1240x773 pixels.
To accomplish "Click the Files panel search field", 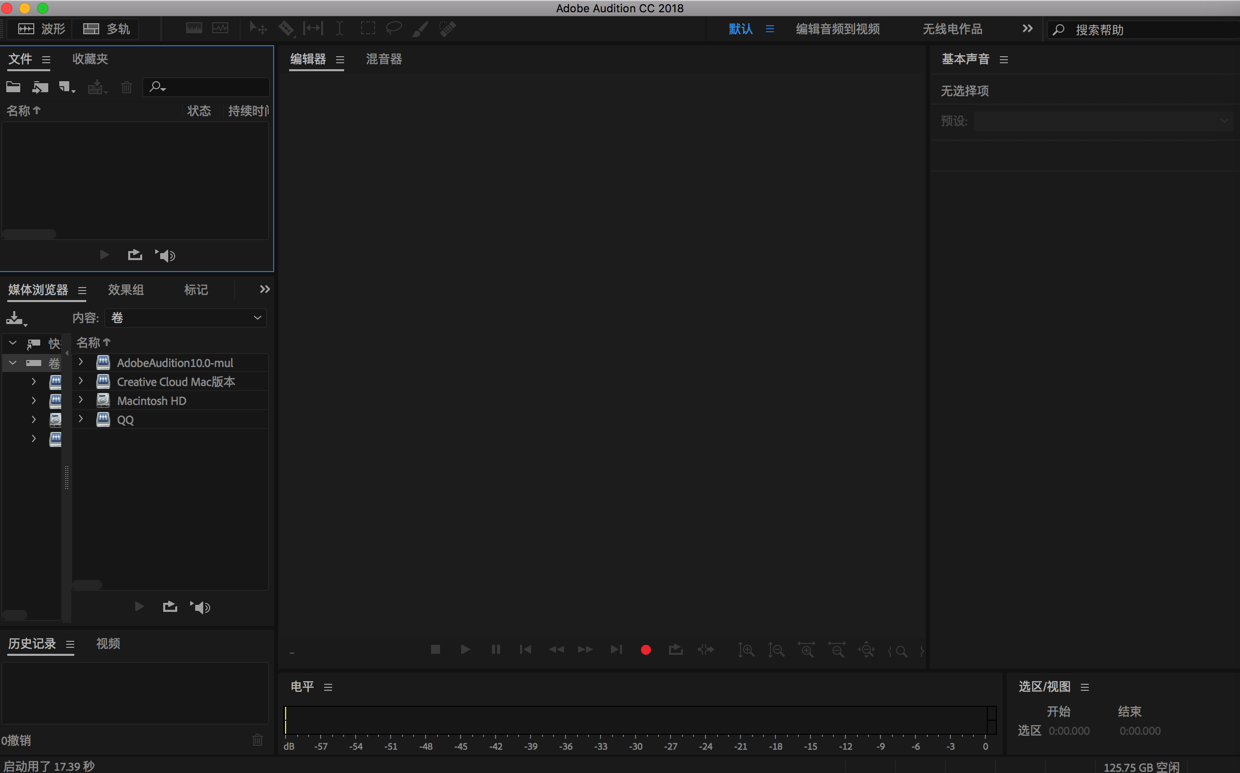I will point(206,87).
